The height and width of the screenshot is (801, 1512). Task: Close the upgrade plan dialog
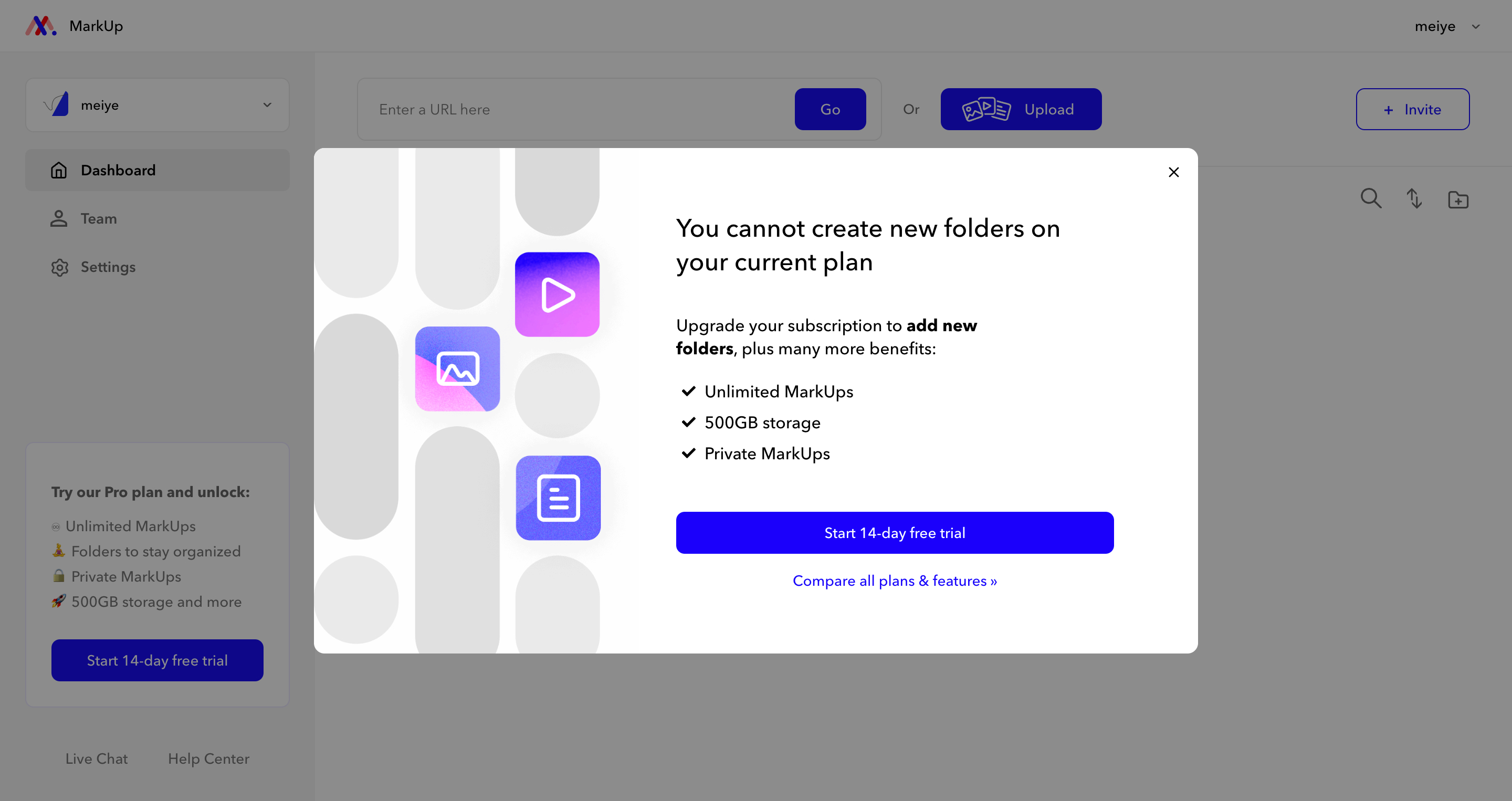pyautogui.click(x=1173, y=172)
